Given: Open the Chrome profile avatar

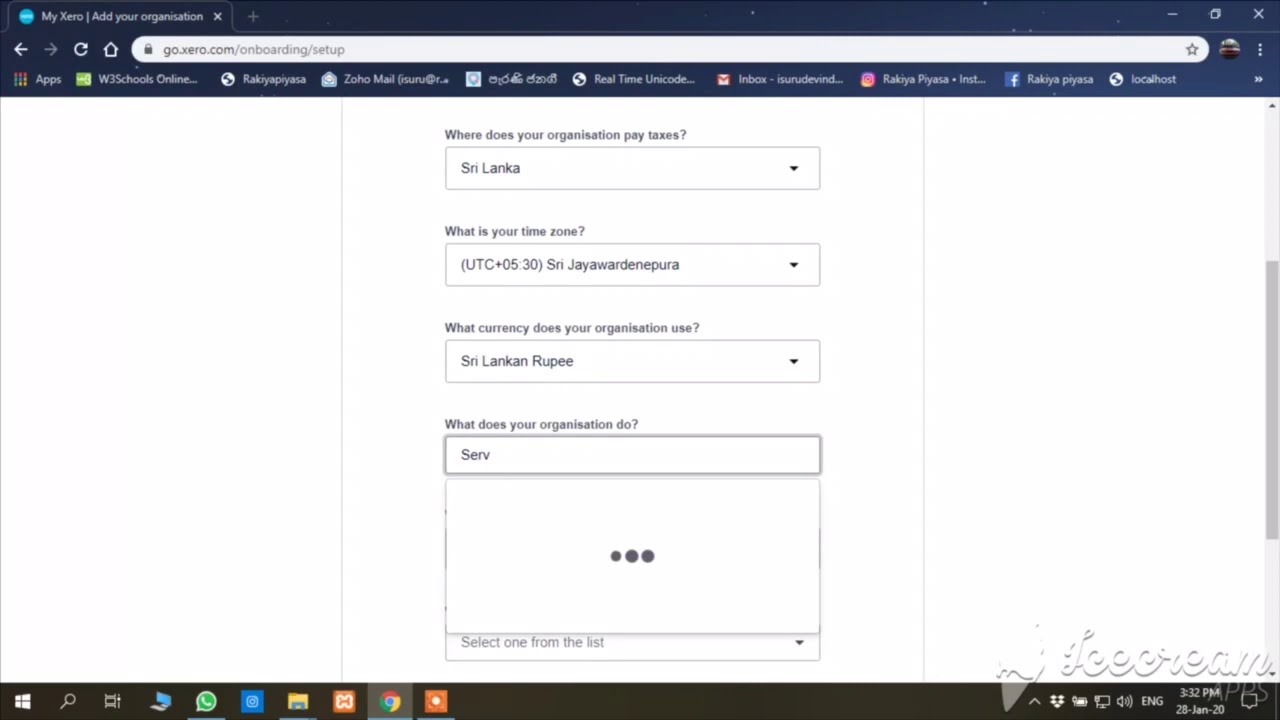Looking at the screenshot, I should pyautogui.click(x=1230, y=49).
